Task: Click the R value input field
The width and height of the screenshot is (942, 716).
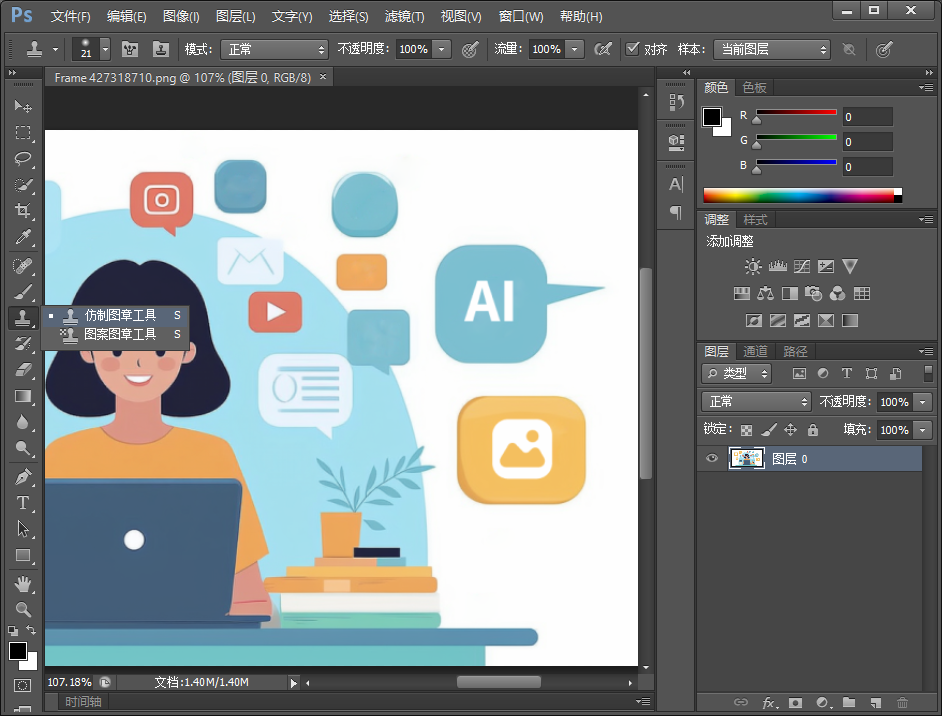Action: click(x=867, y=117)
